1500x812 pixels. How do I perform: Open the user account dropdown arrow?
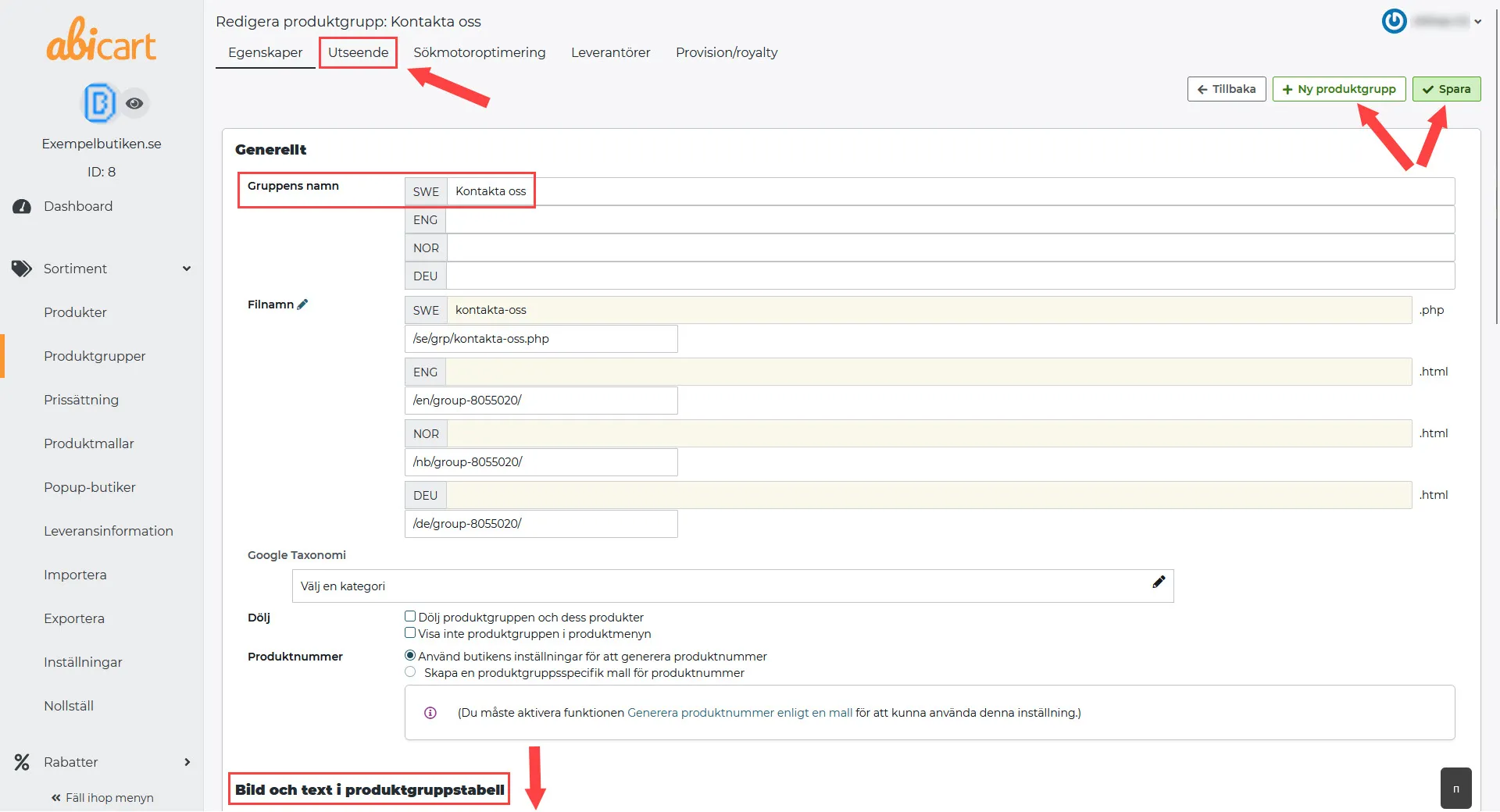tap(1478, 22)
